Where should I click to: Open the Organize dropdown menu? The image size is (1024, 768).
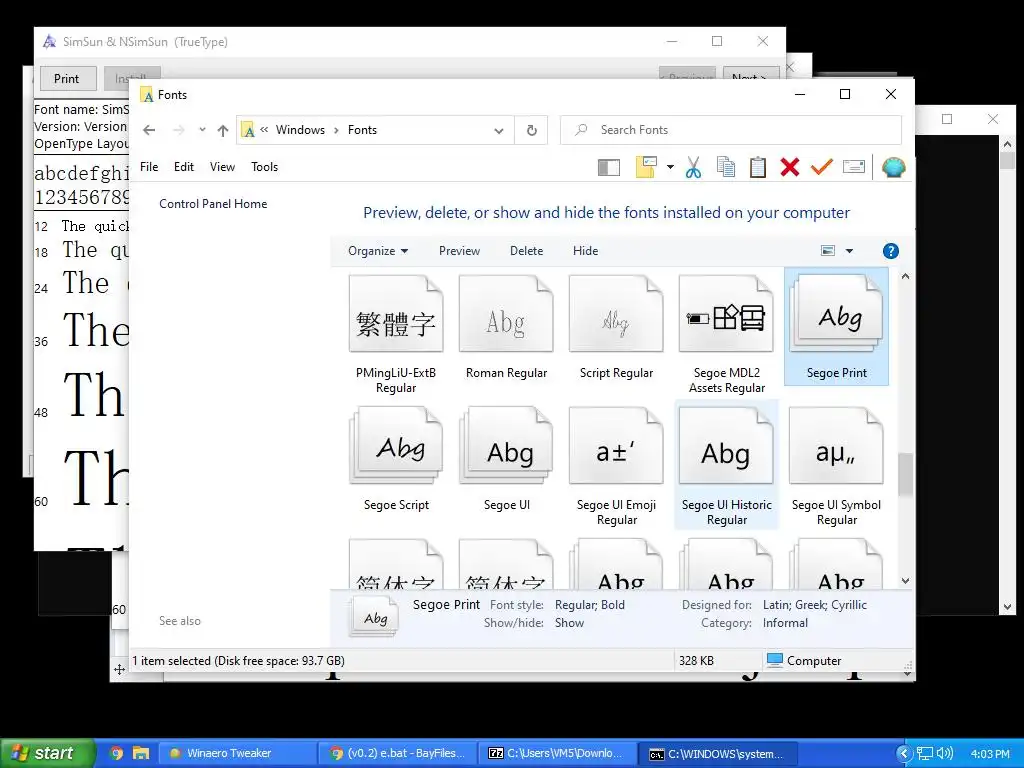click(x=377, y=251)
